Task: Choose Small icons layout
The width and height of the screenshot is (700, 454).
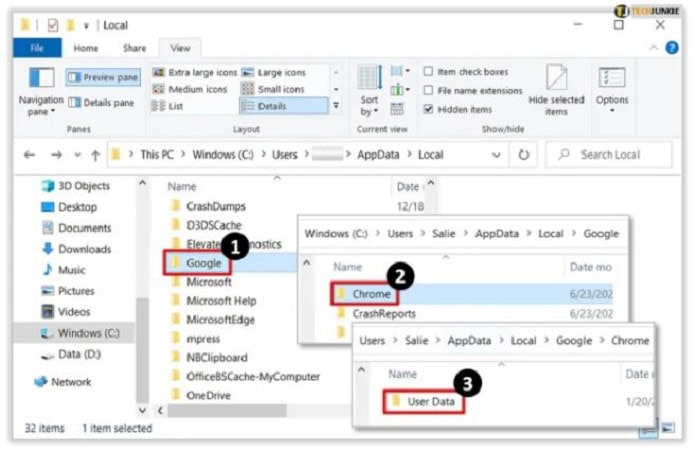Action: 273,89
